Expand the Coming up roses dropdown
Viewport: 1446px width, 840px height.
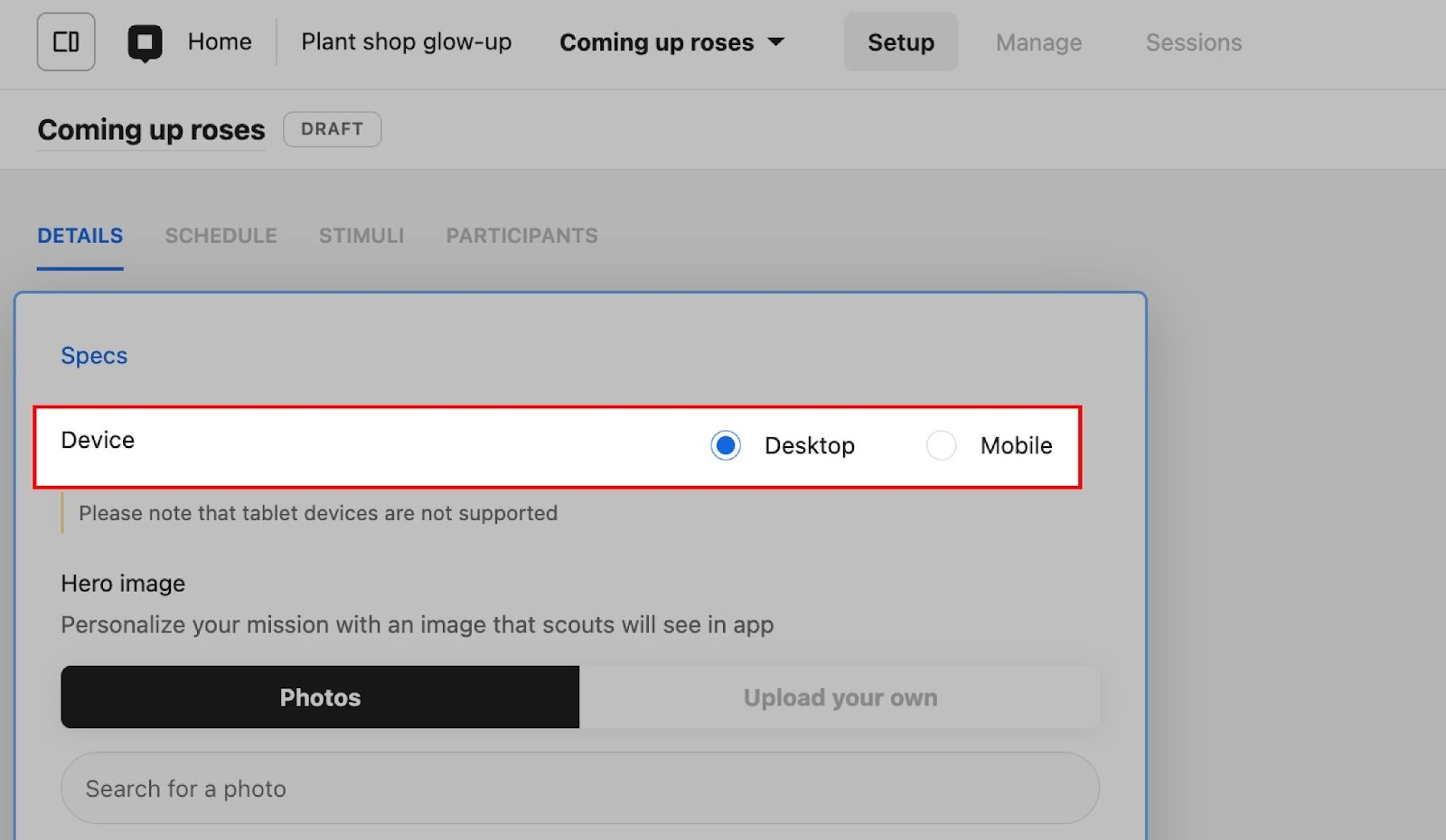coord(671,42)
